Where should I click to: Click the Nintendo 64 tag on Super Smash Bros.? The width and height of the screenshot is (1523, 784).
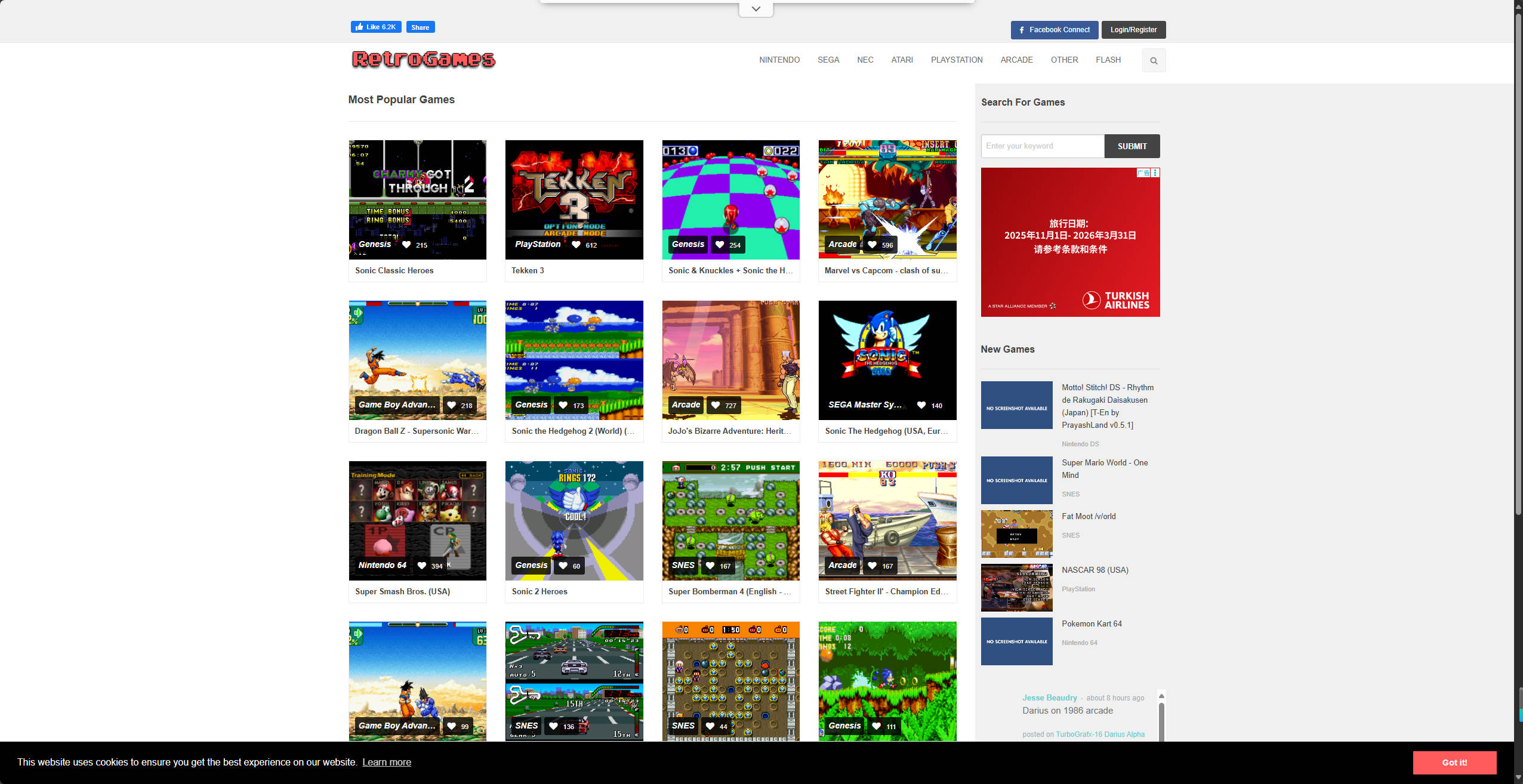(382, 565)
